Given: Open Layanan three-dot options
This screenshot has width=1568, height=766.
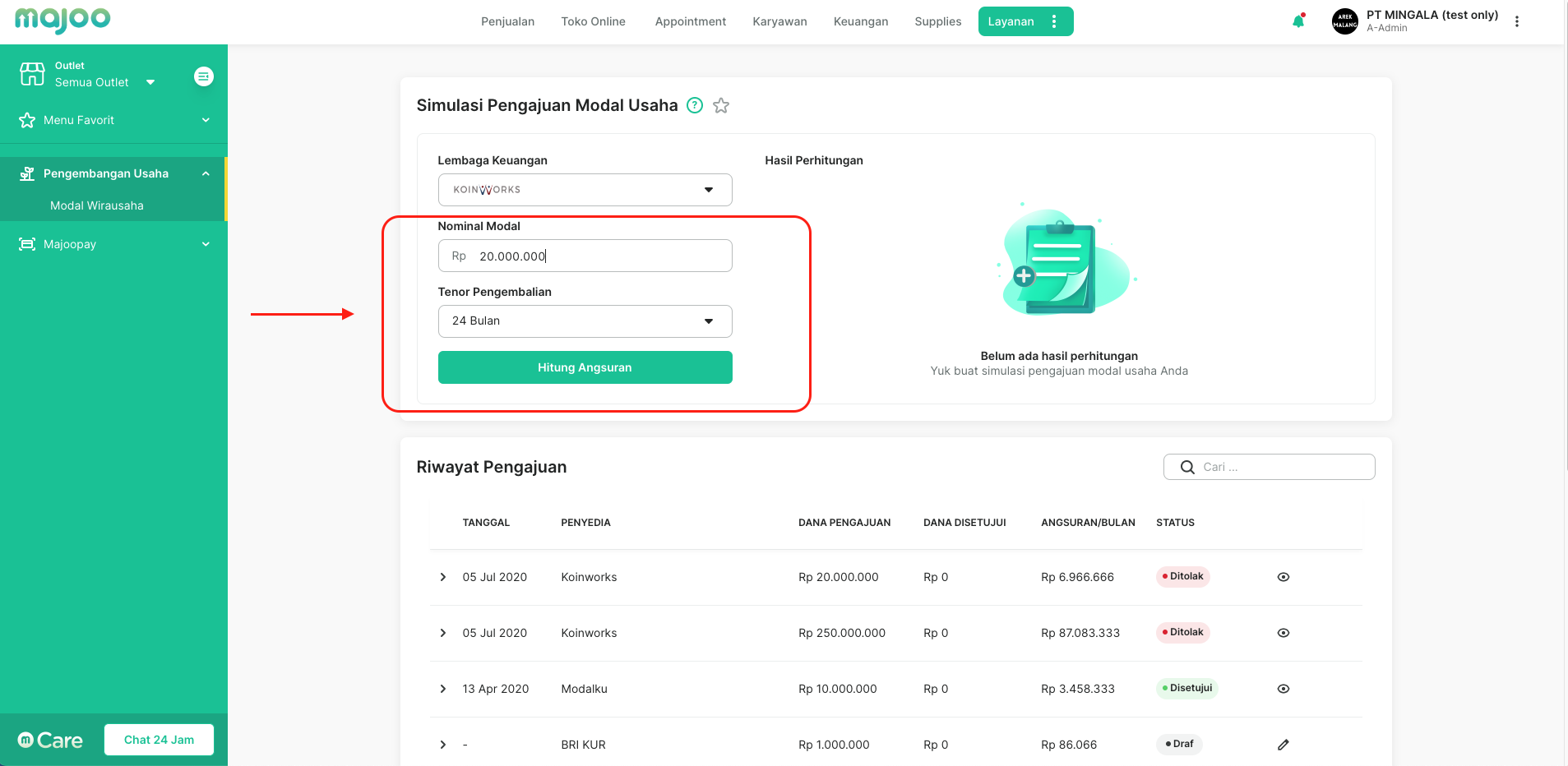Looking at the screenshot, I should point(1054,21).
